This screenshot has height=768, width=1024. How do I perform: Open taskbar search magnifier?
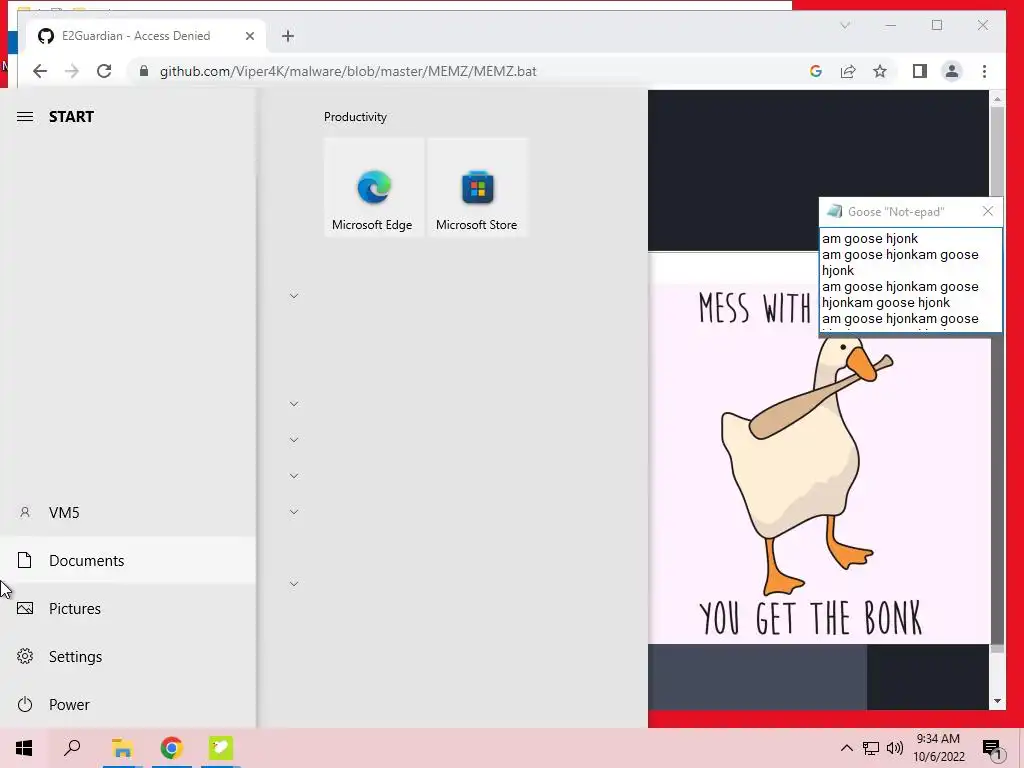point(72,748)
